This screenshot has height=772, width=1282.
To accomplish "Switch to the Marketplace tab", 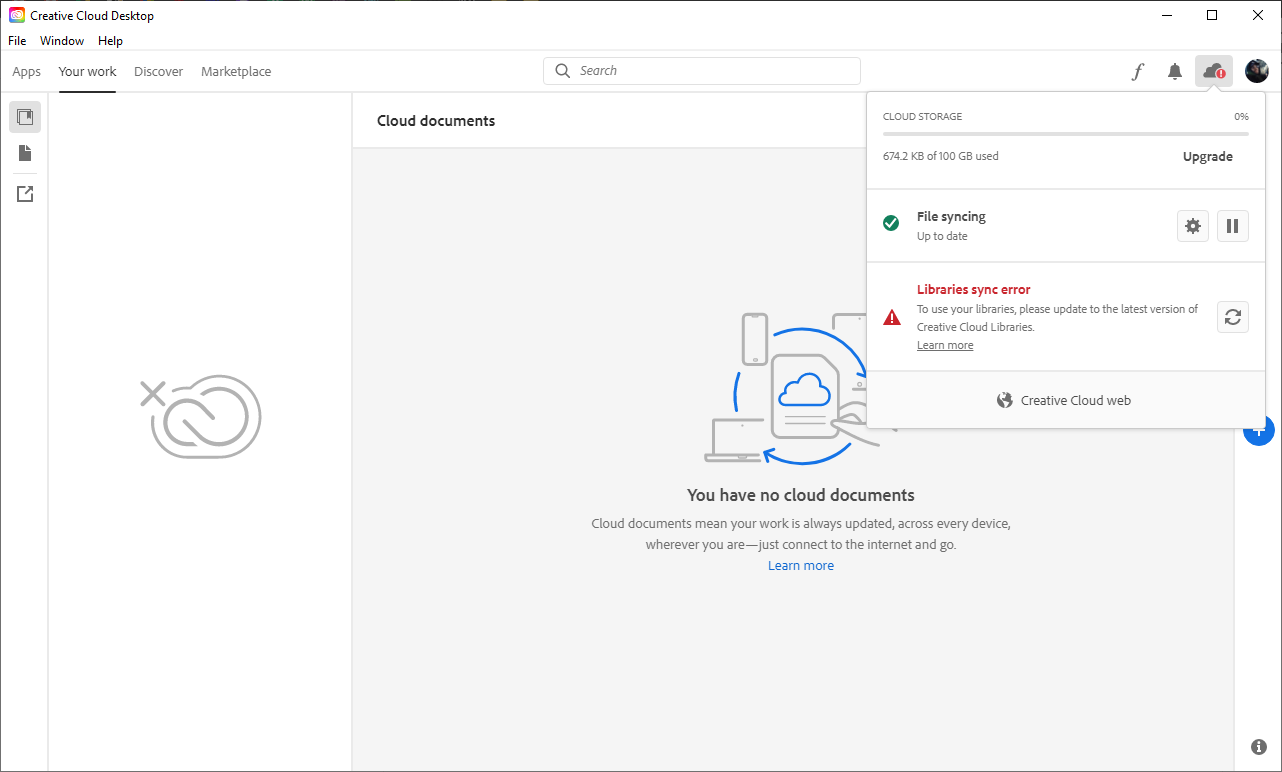I will click(x=236, y=72).
